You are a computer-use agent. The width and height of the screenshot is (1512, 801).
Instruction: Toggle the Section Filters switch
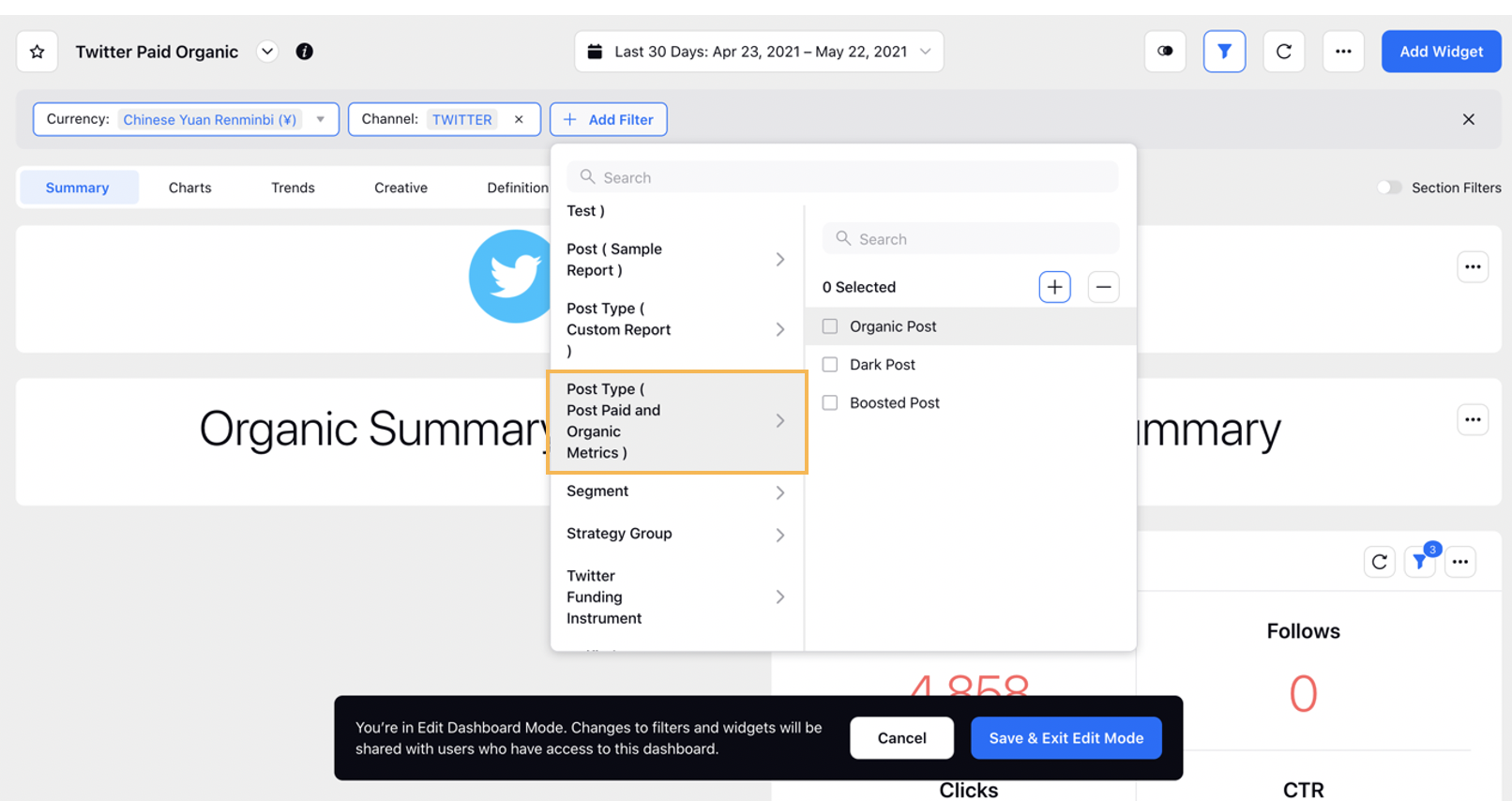(1389, 188)
